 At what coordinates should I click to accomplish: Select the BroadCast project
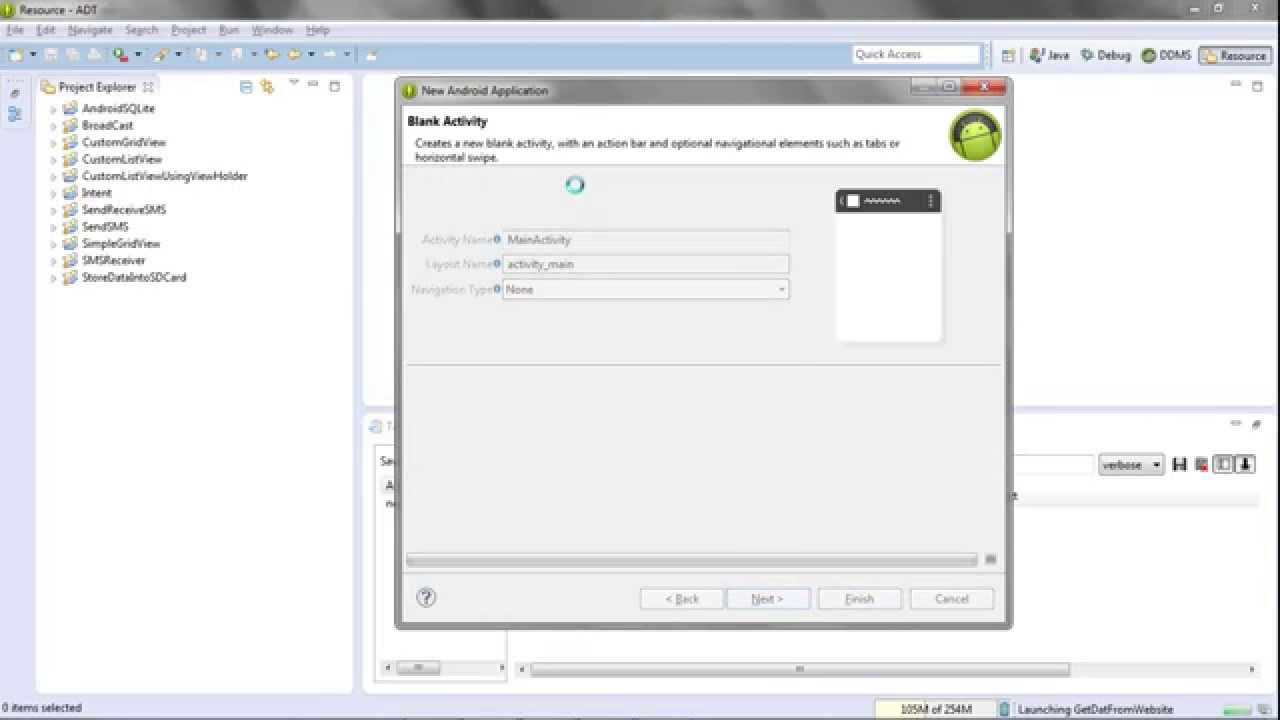coord(107,126)
